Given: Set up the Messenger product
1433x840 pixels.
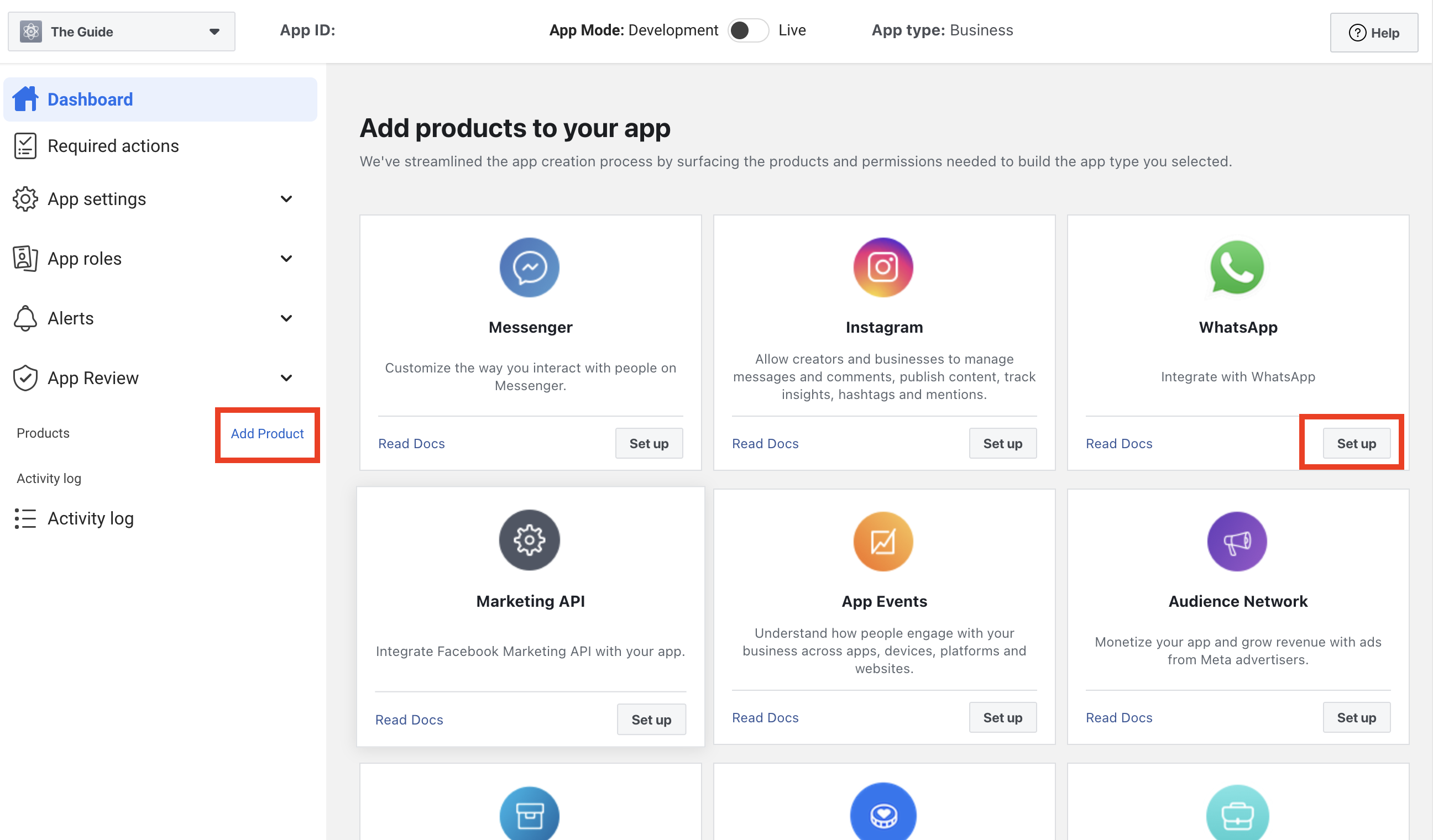Looking at the screenshot, I should point(649,443).
